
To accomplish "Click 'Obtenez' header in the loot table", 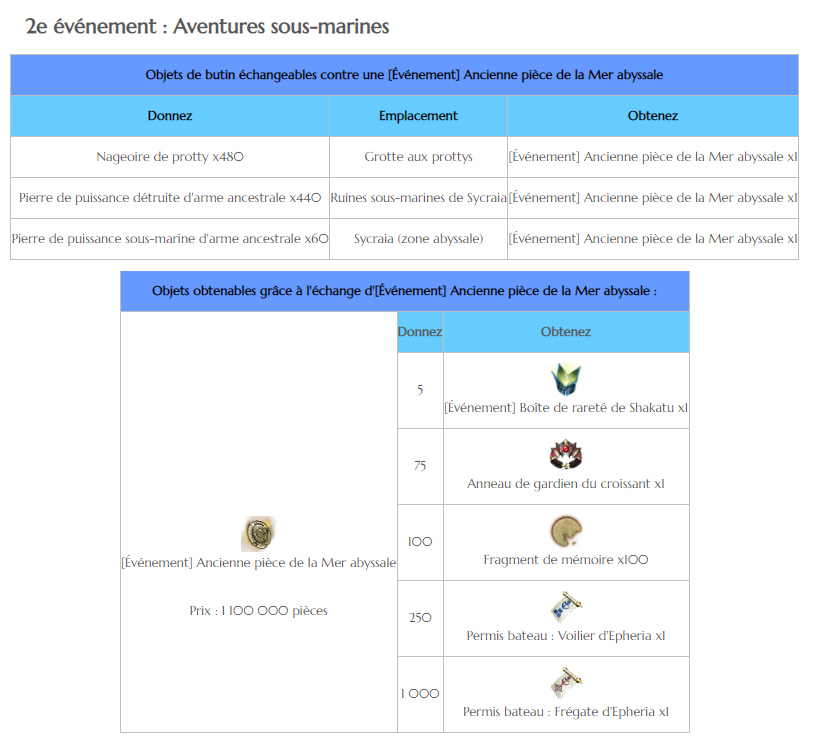I will point(653,116).
